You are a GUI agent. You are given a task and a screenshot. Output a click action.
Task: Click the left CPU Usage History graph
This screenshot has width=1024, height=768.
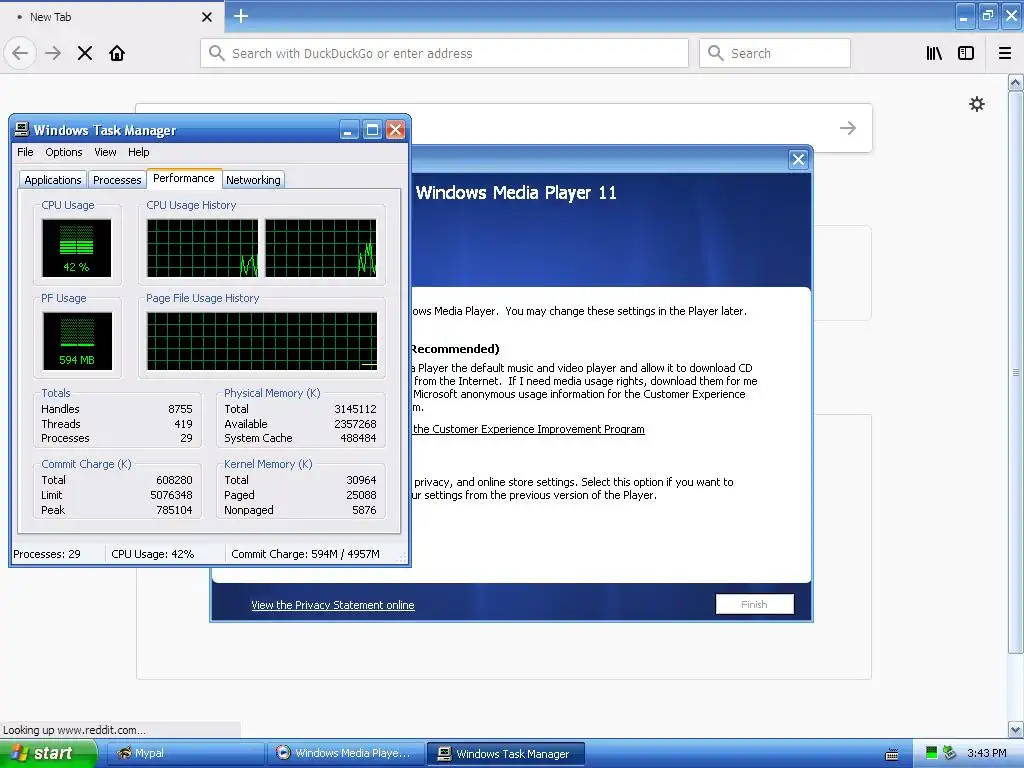coord(202,248)
